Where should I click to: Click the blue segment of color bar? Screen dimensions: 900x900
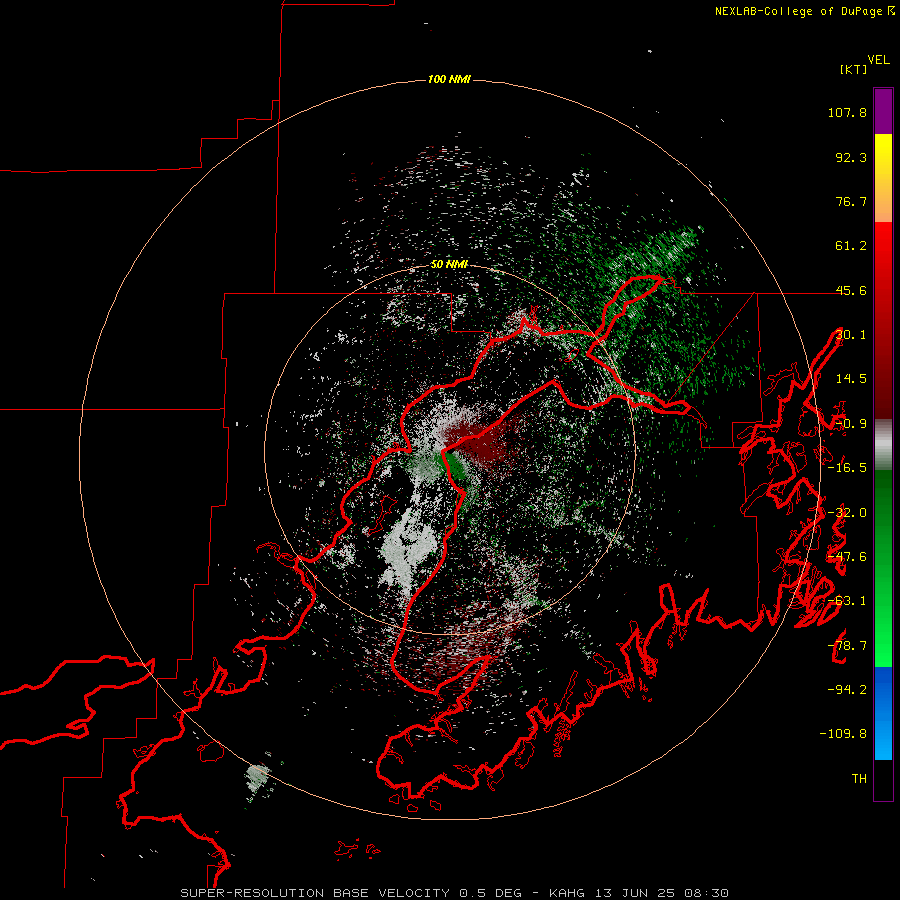point(883,713)
